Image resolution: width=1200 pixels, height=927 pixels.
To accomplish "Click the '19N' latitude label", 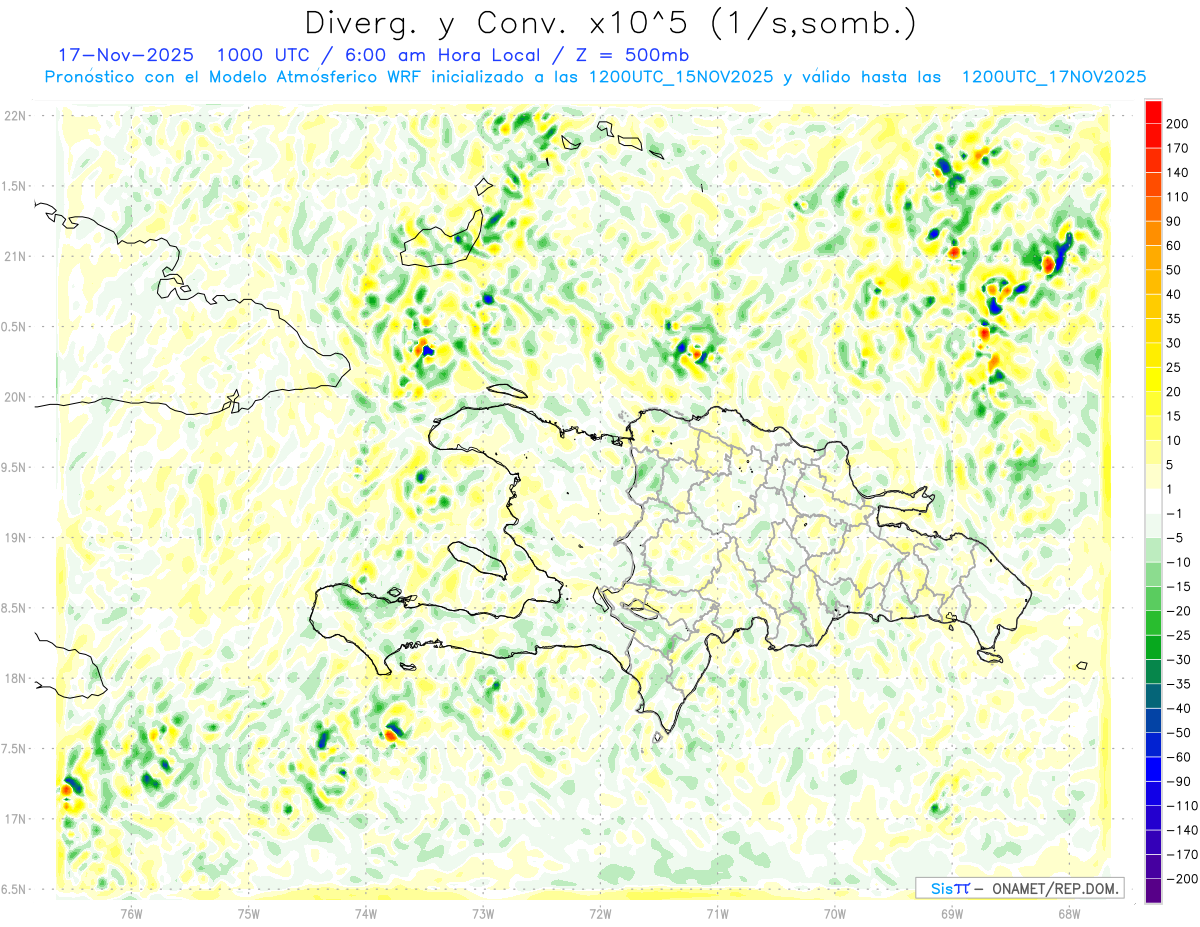I will tap(14, 538).
